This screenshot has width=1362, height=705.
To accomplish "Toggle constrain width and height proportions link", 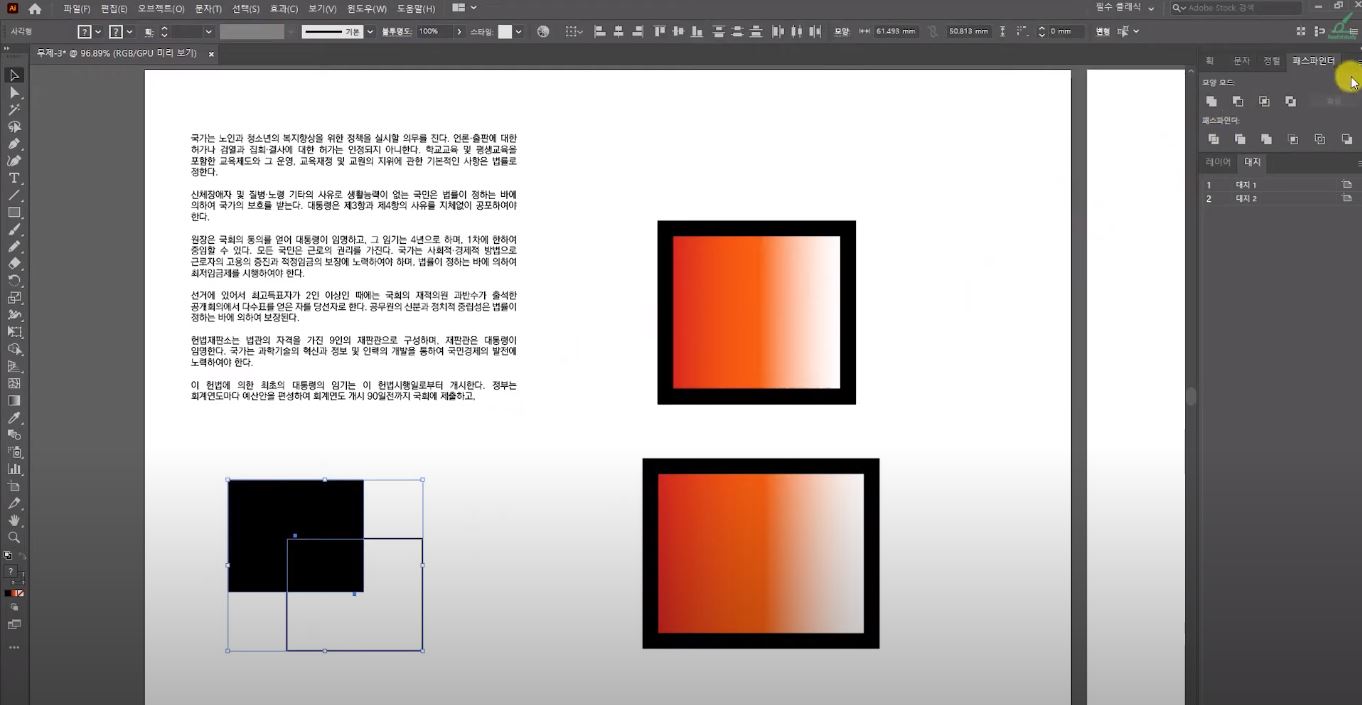I will point(932,32).
